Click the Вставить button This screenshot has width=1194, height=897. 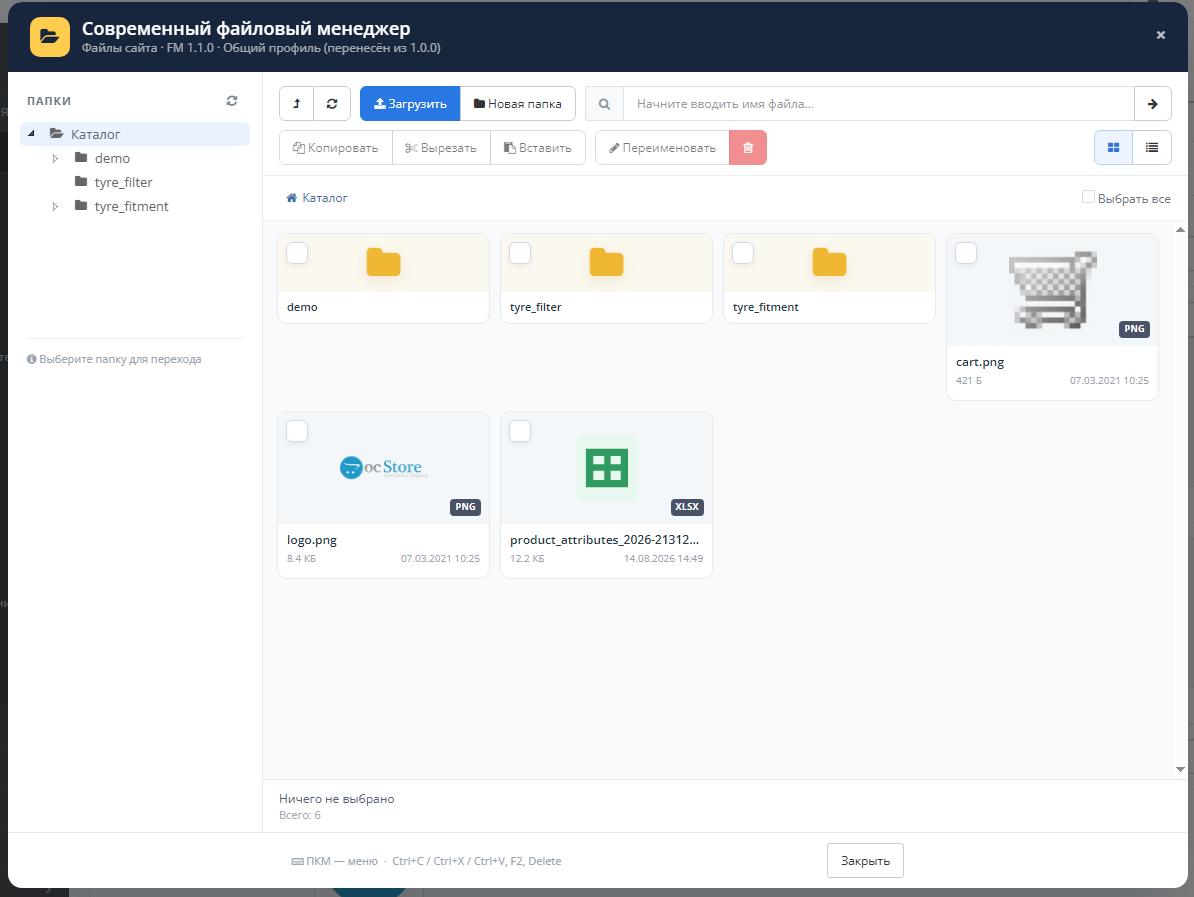click(538, 148)
